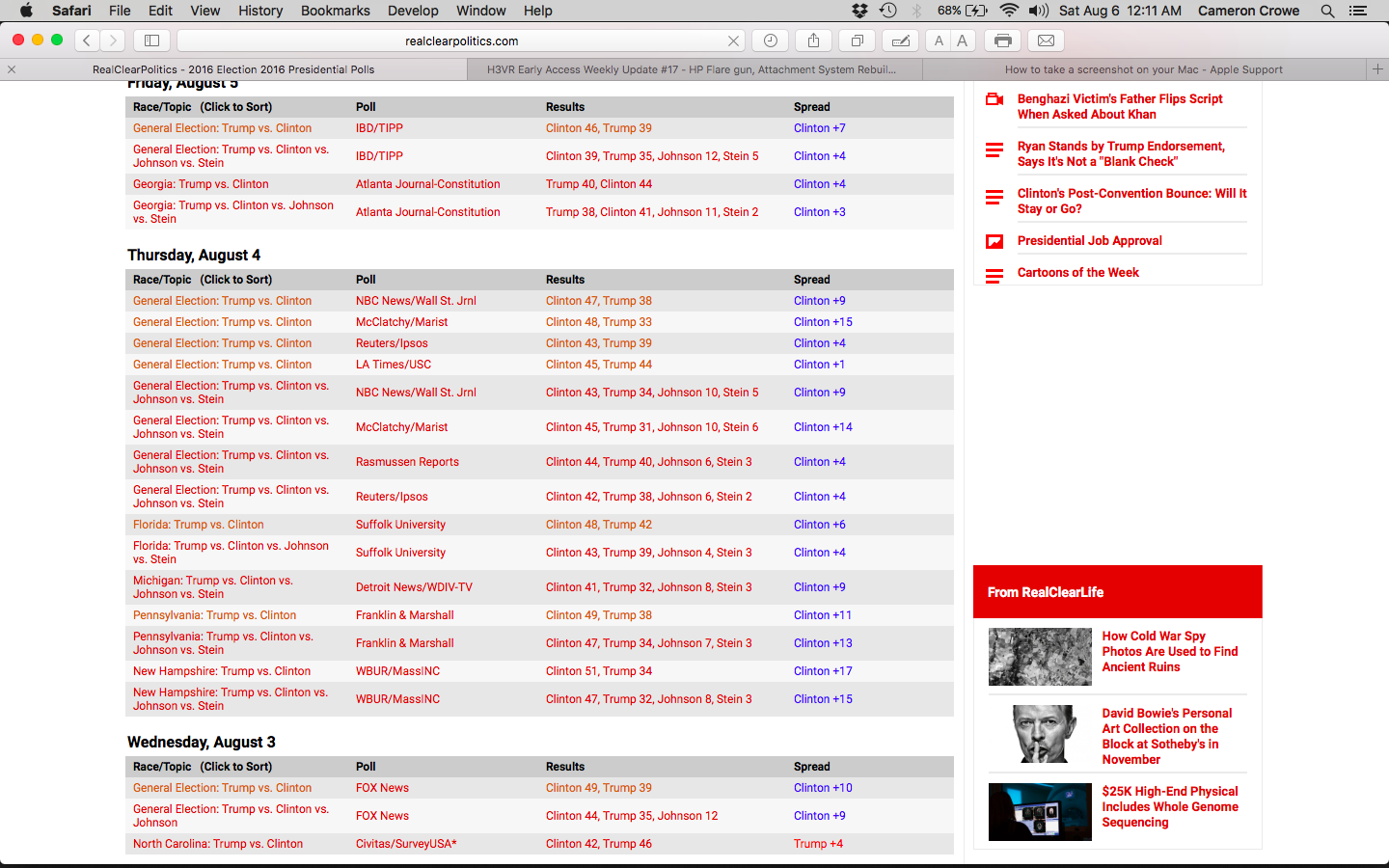Make text smaller with small A button
This screenshot has width=1389, height=868.
(939, 41)
